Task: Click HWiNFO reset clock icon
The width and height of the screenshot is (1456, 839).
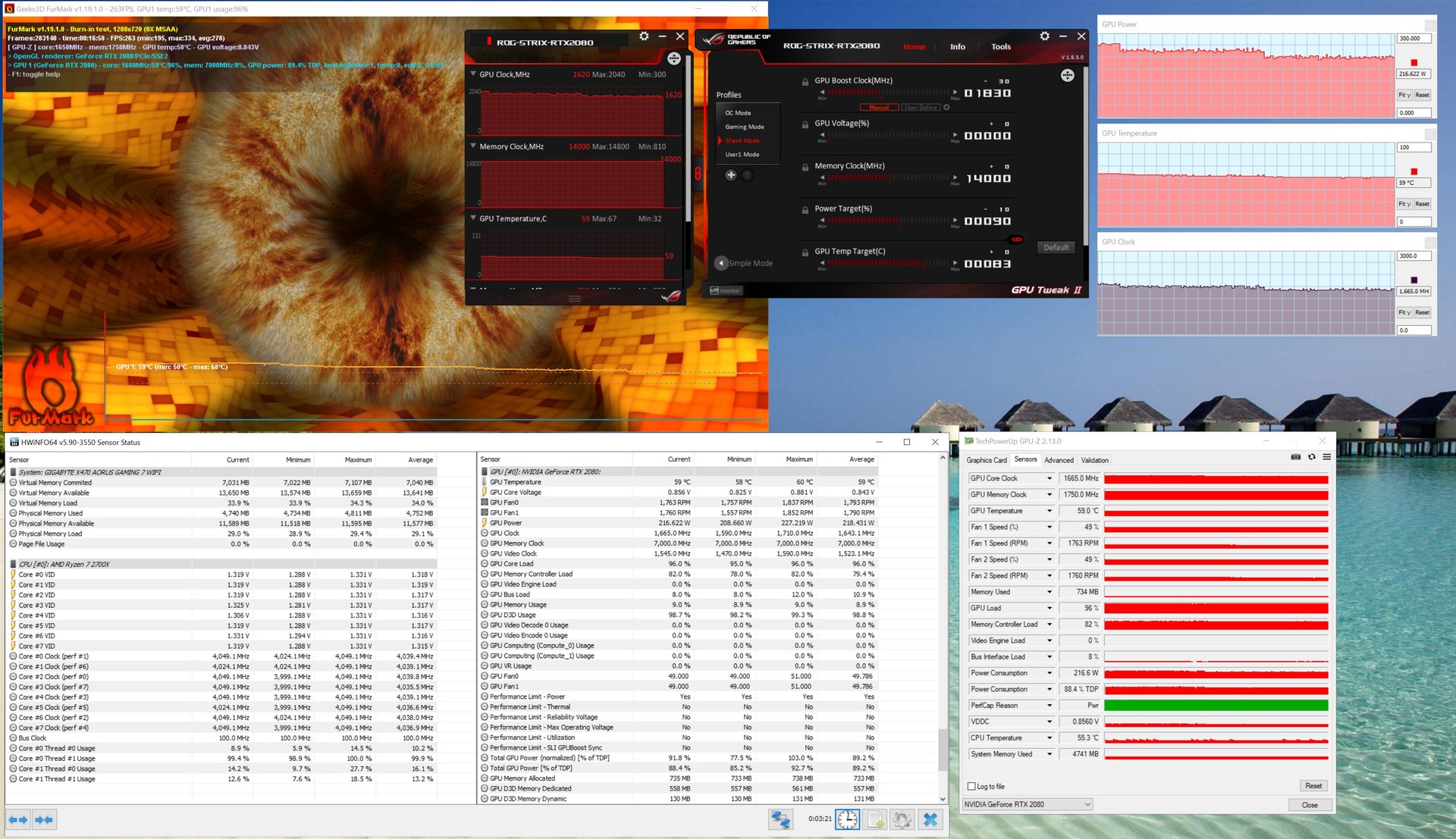Action: tap(848, 819)
